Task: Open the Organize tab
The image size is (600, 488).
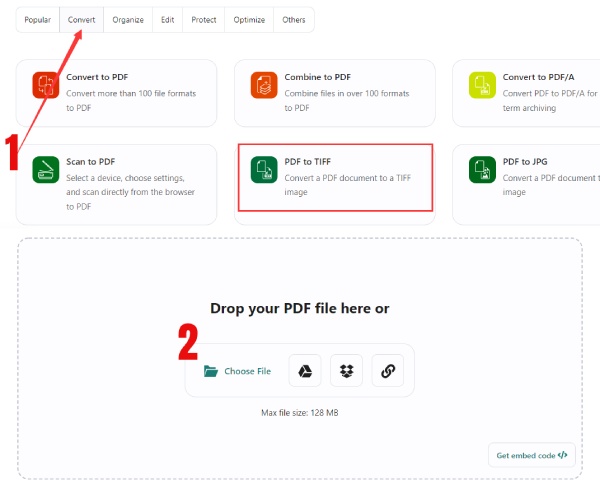Action: pyautogui.click(x=128, y=20)
